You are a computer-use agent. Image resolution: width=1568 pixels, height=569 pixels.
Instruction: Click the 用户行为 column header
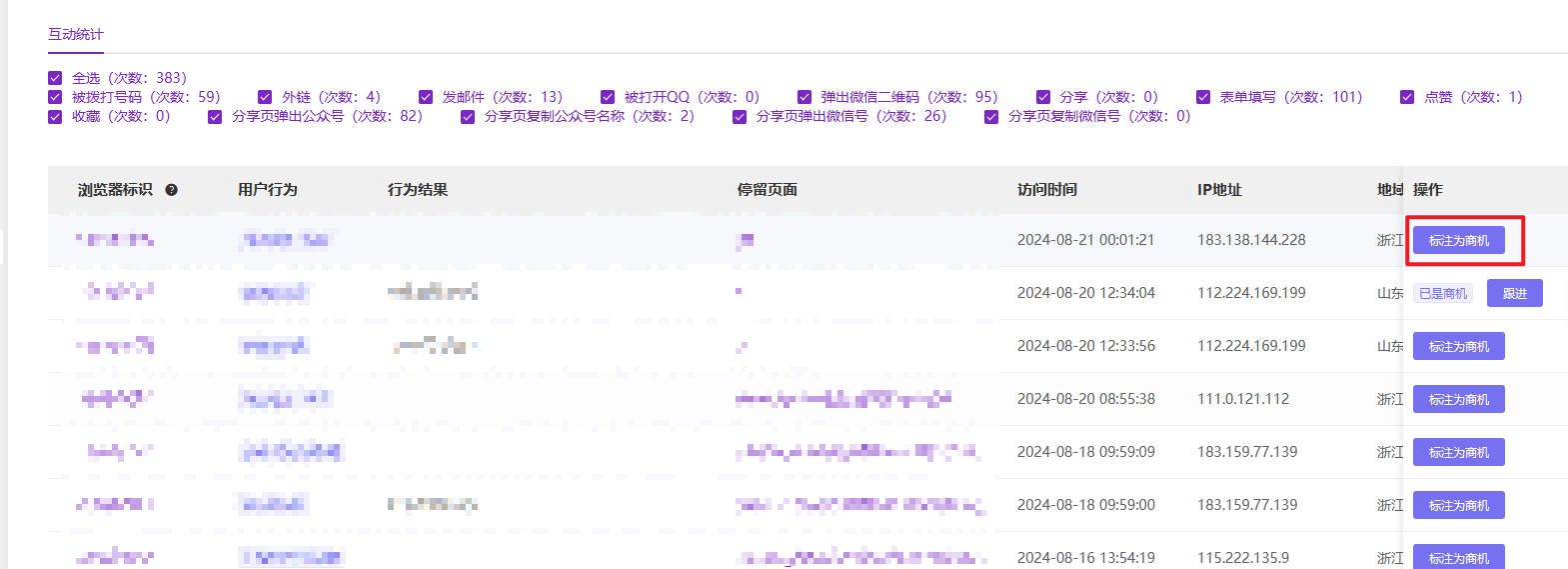268,190
